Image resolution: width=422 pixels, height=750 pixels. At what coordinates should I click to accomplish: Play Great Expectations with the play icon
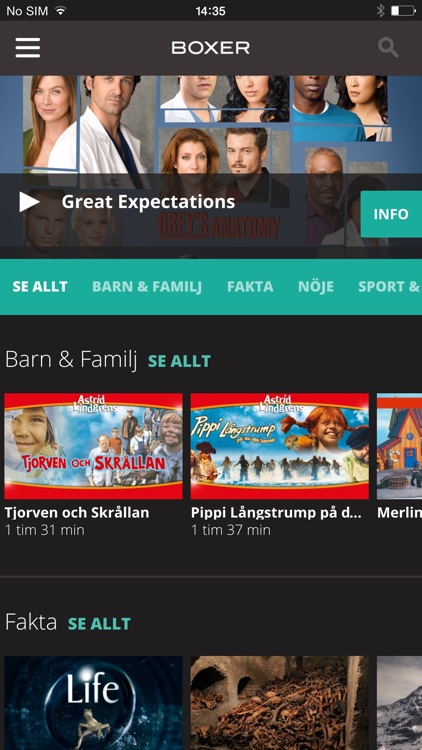[x=29, y=202]
